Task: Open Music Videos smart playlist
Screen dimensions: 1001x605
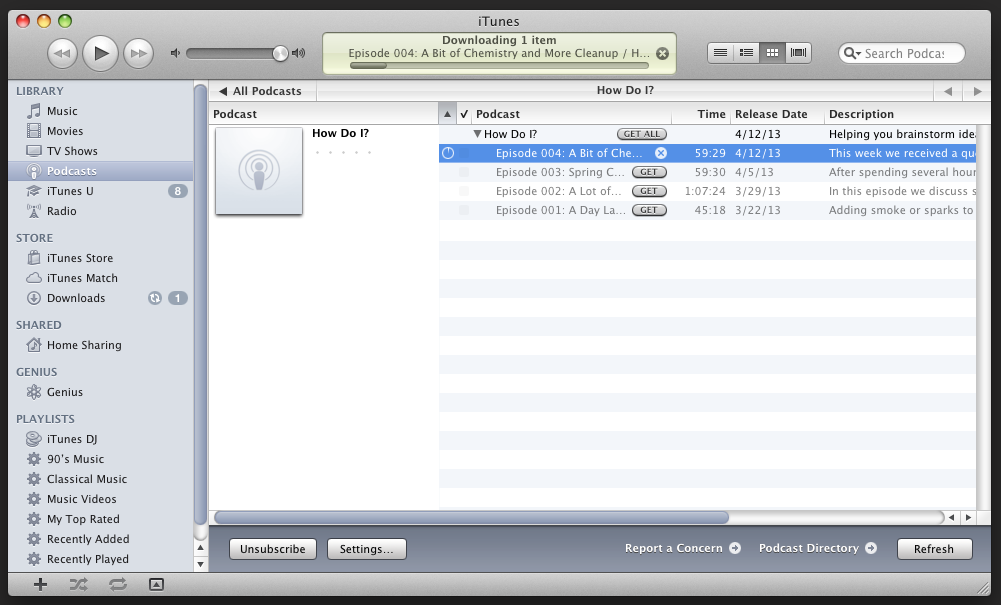Action: point(81,499)
